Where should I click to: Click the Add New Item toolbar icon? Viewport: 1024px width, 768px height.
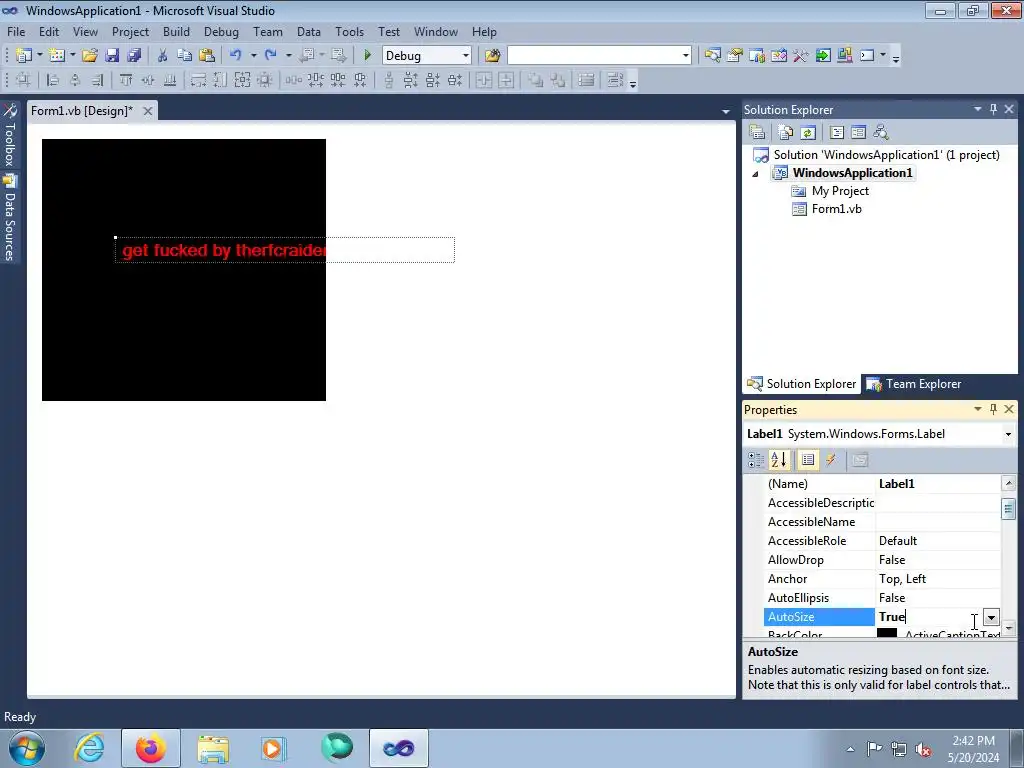[x=56, y=56]
